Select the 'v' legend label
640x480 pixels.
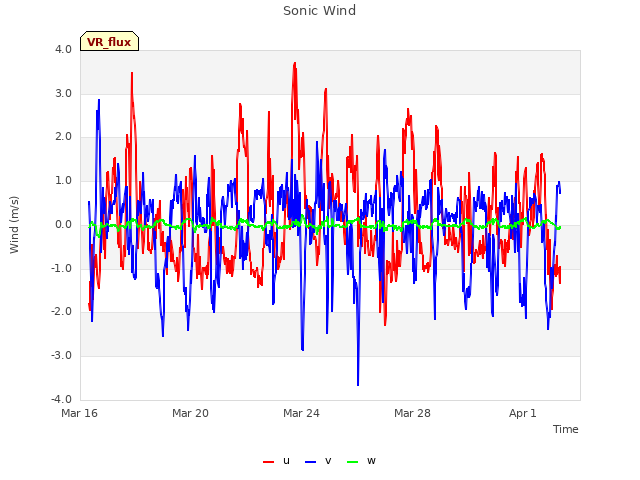click(328, 461)
